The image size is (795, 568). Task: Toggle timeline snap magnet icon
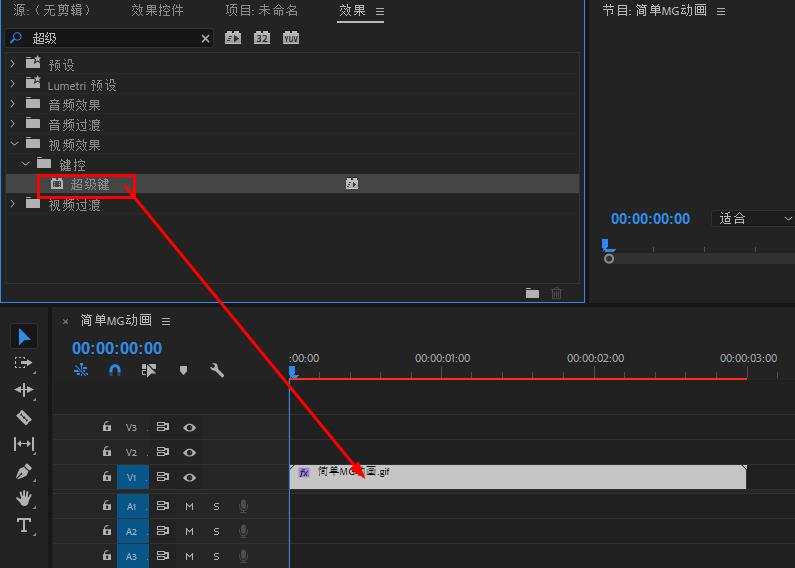[115, 370]
